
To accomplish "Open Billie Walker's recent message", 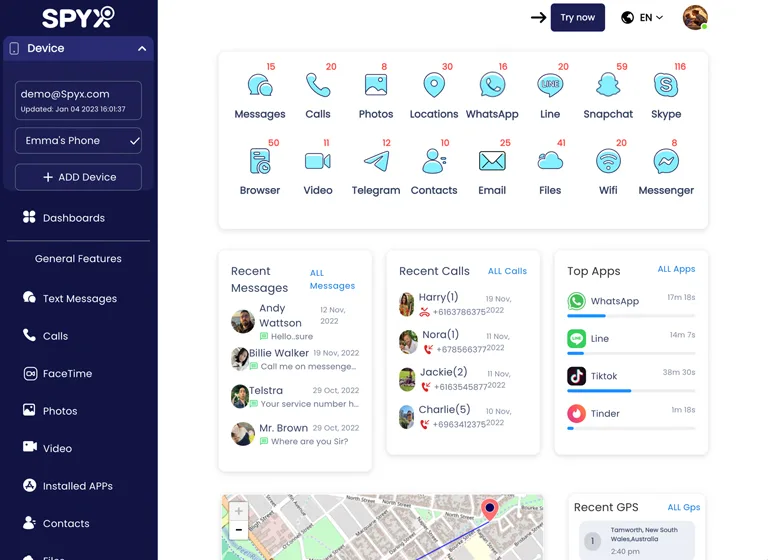I will click(295, 359).
